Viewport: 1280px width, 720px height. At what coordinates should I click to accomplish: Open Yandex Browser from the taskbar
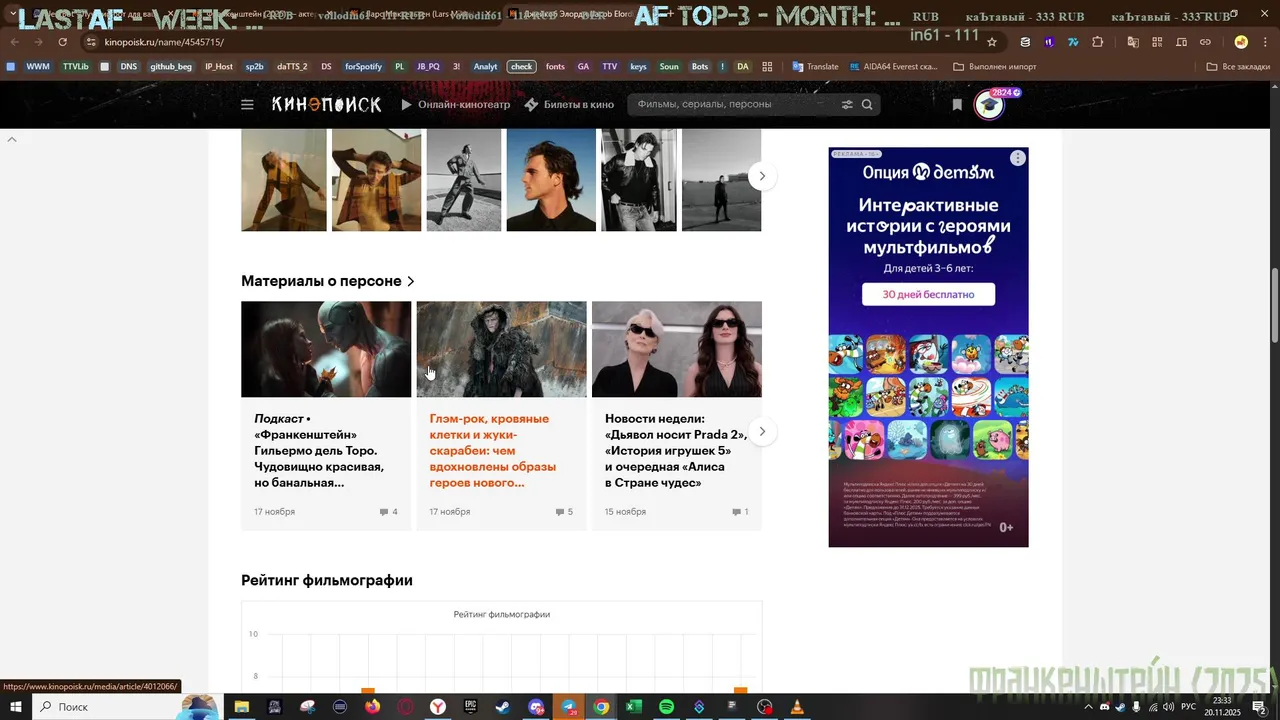click(x=438, y=707)
